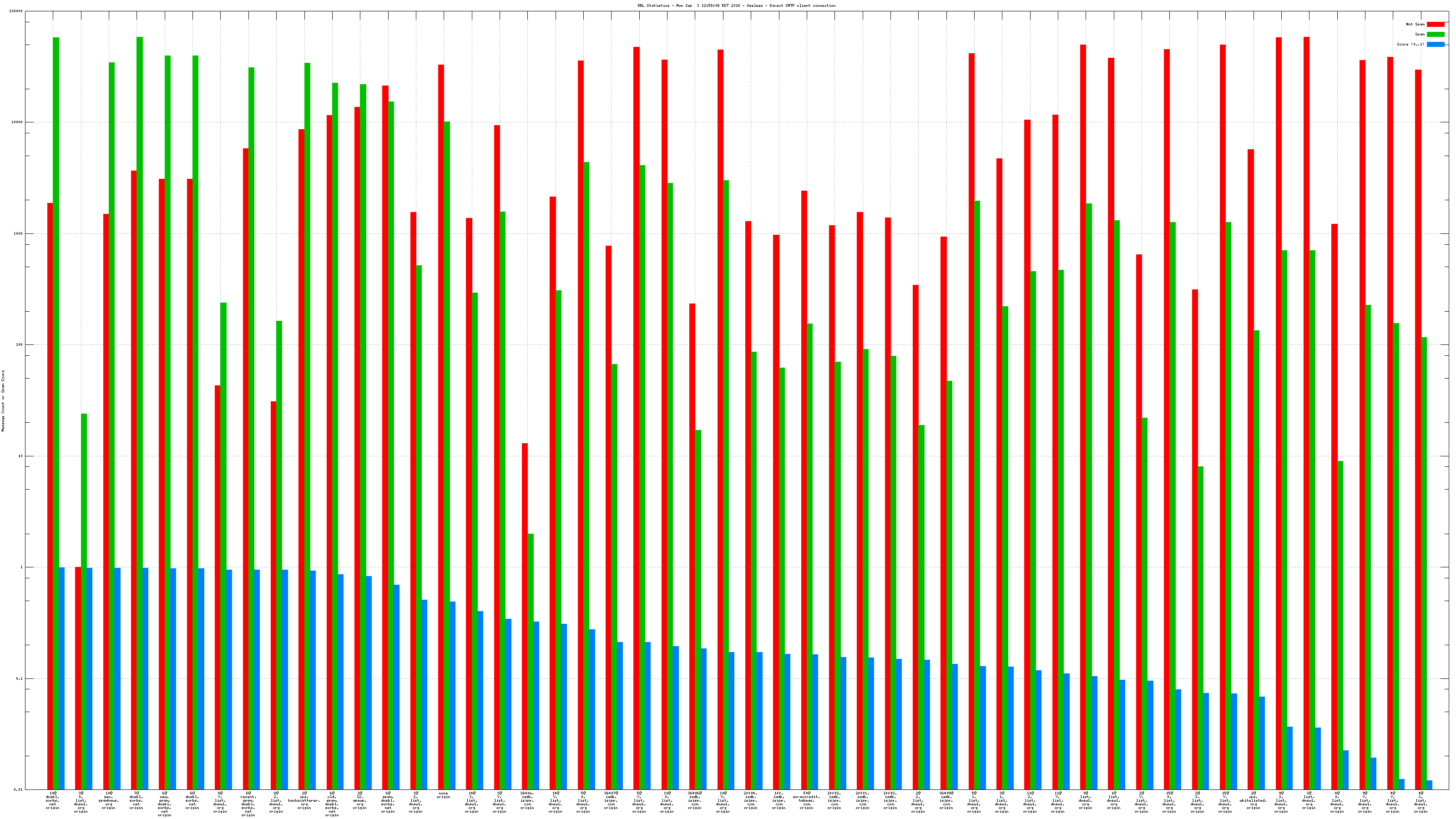
Task: Click the zen.spamhaus.org x-axis label
Action: pyautogui.click(x=109, y=800)
